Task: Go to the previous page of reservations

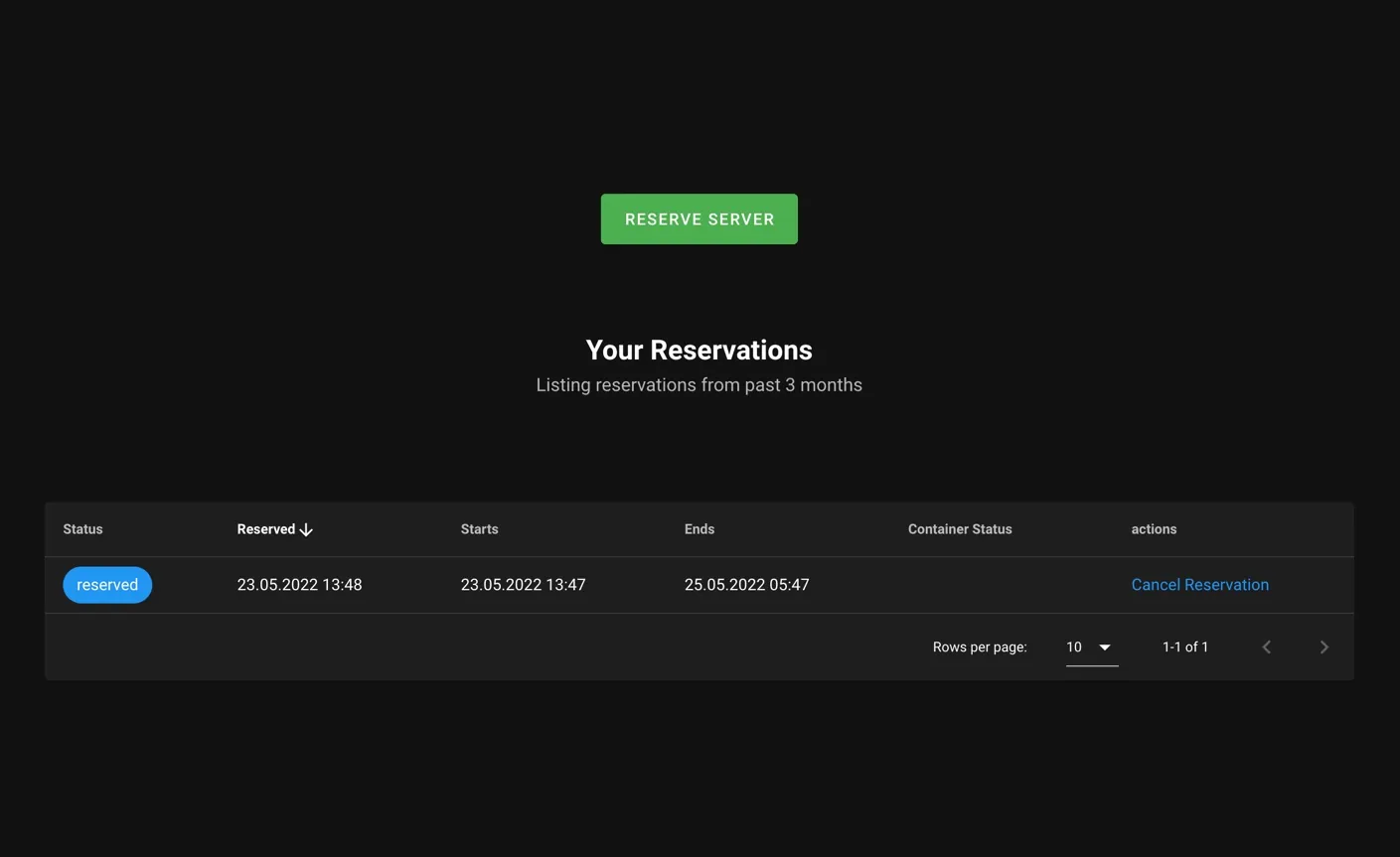Action: (x=1266, y=647)
